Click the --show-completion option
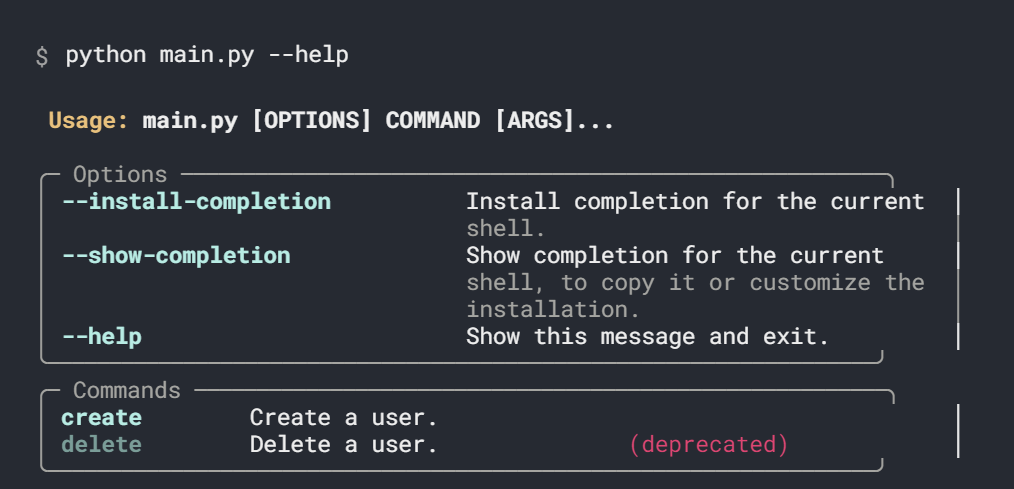1014x489 pixels. coord(176,256)
